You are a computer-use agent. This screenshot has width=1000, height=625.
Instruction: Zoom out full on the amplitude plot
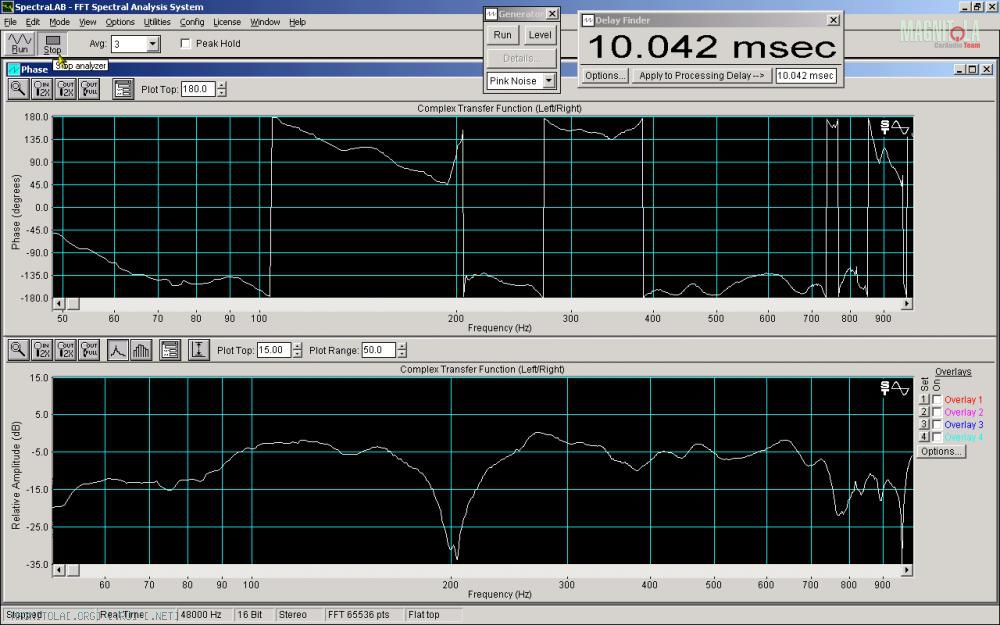pos(89,349)
